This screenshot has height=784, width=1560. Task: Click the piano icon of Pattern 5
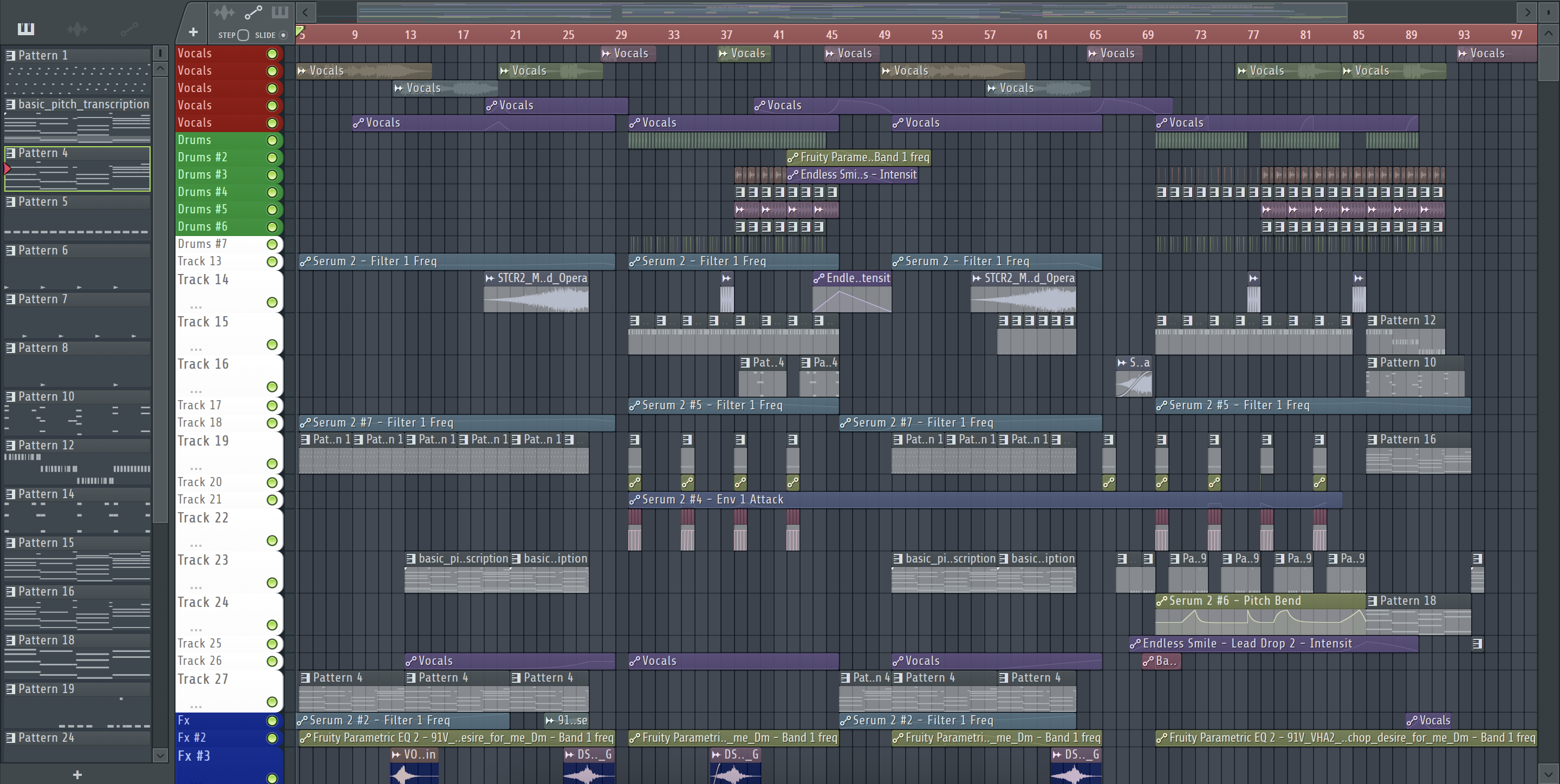point(10,202)
